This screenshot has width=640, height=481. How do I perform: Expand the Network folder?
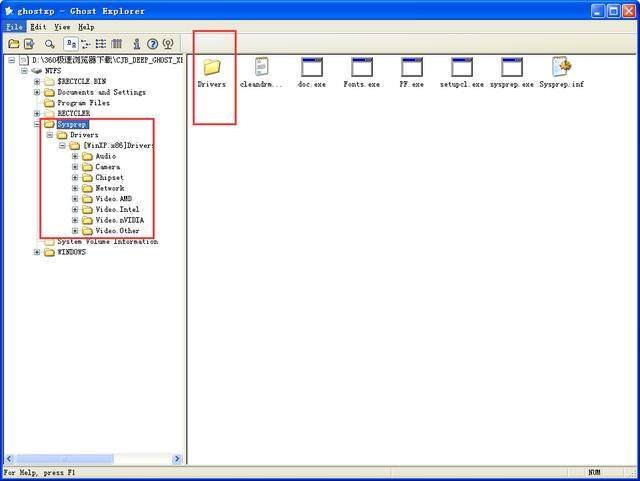coord(75,188)
